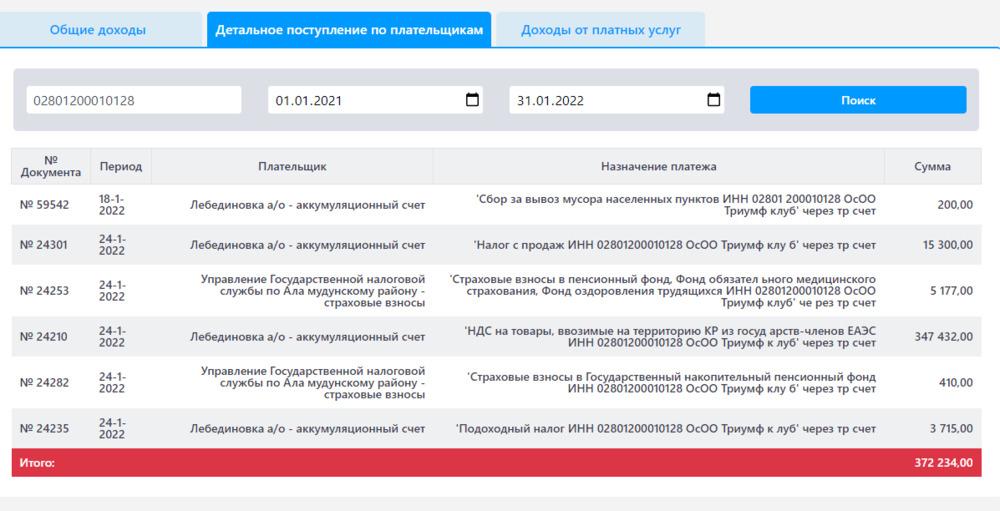Select document row № 24282
The width and height of the screenshot is (1000, 511).
coord(45,383)
